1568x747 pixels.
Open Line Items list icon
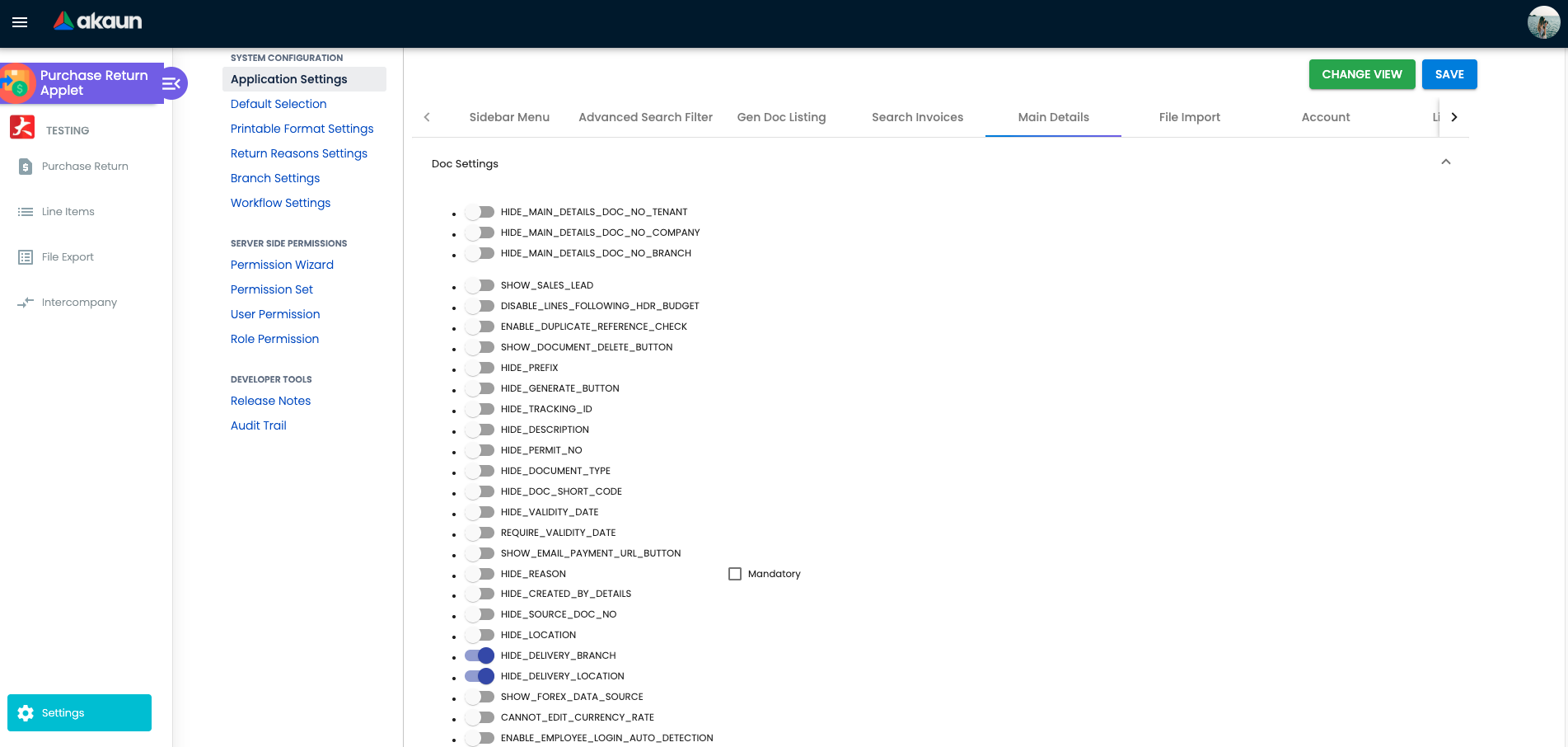point(26,212)
